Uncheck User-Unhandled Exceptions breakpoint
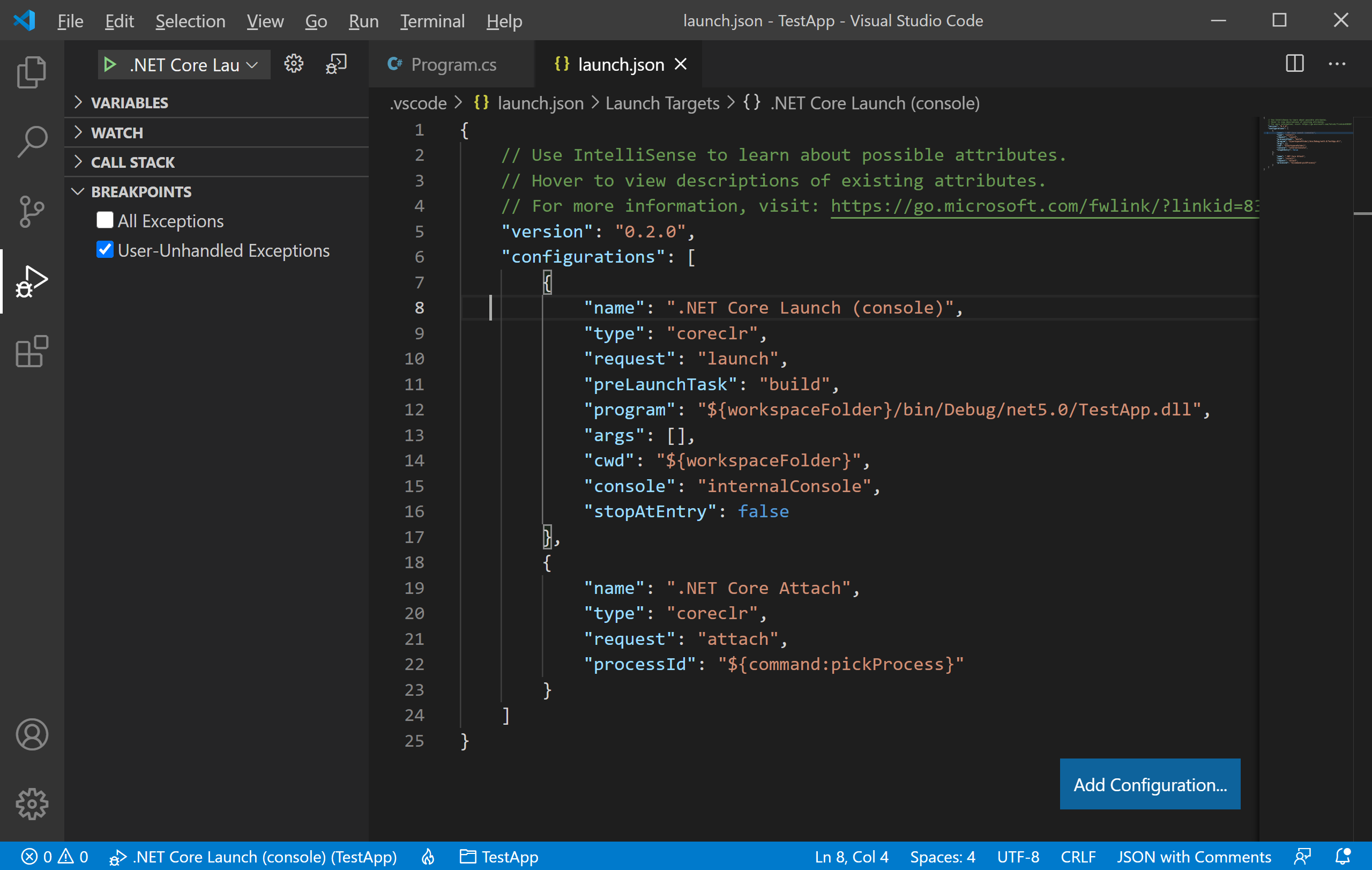Screen dimensions: 1372x870 tap(105, 250)
